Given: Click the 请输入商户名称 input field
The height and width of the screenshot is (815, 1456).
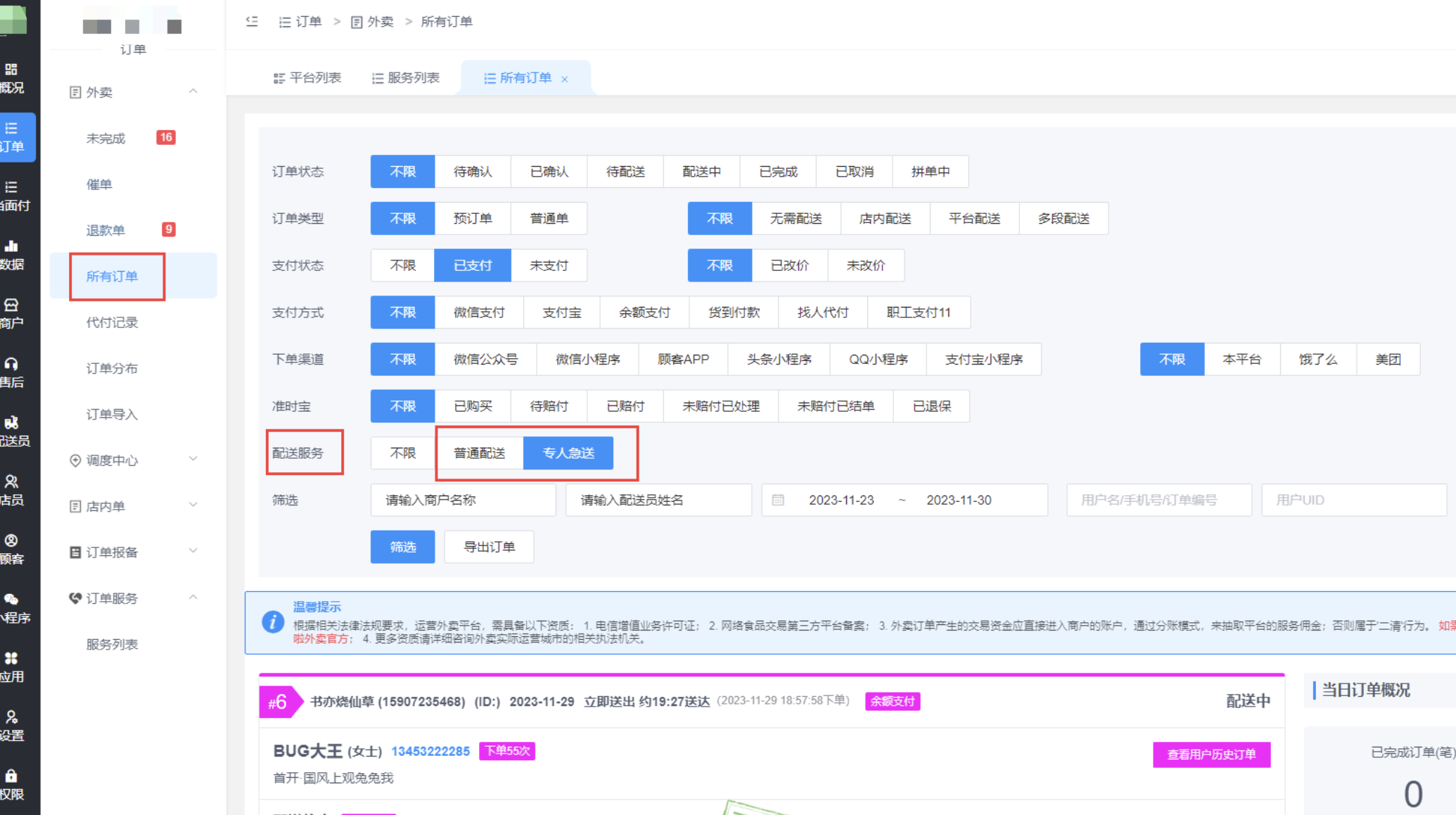Looking at the screenshot, I should [x=463, y=500].
